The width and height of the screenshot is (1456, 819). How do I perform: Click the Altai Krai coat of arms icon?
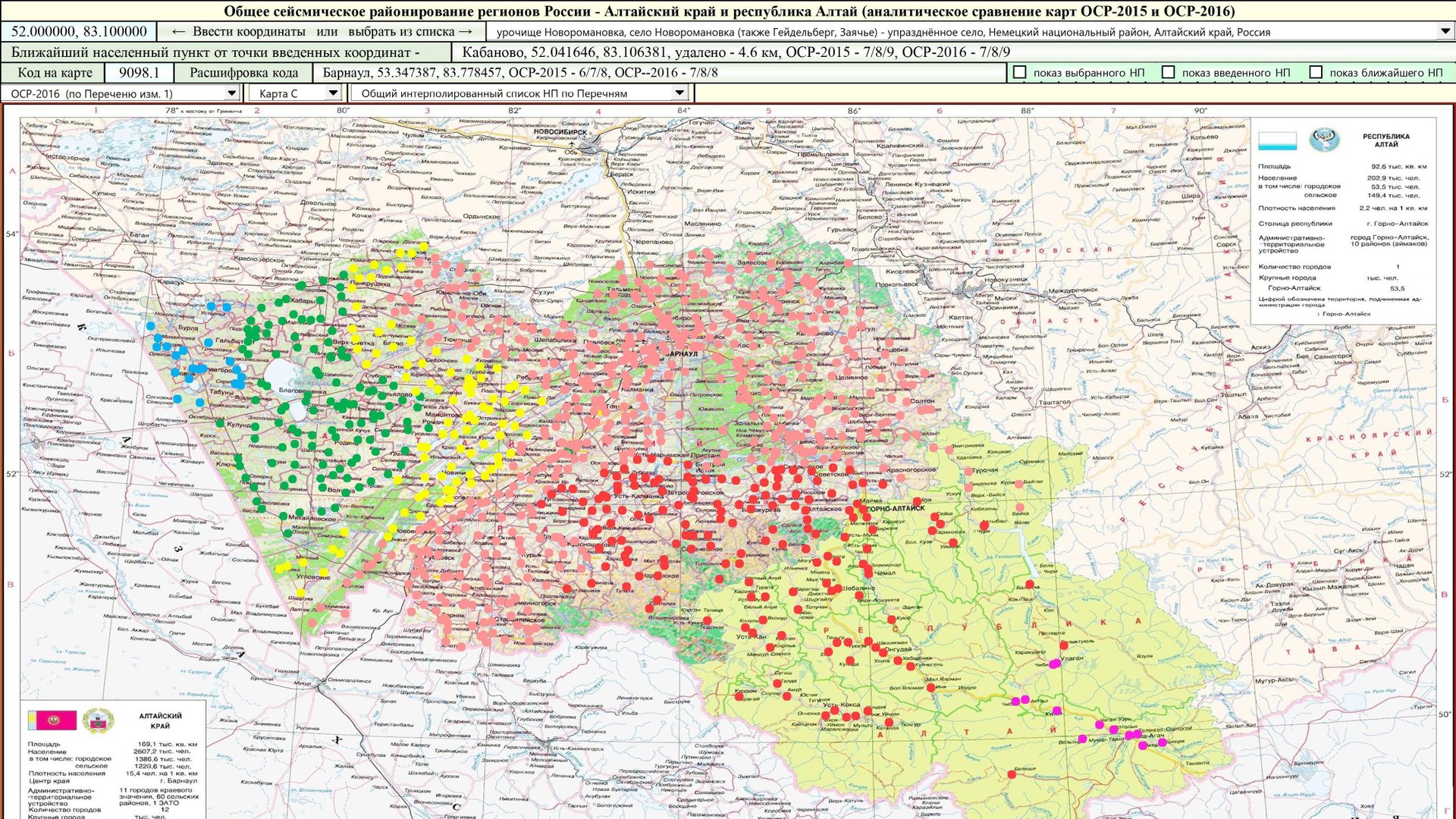(97, 720)
